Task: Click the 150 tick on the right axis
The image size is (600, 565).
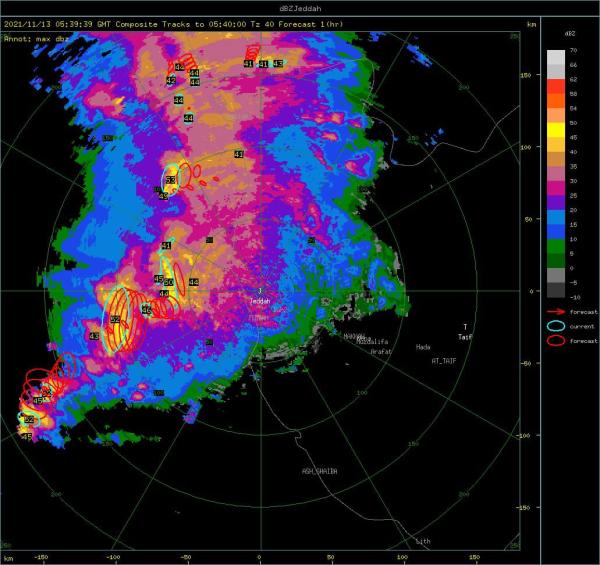Action: 525,75
